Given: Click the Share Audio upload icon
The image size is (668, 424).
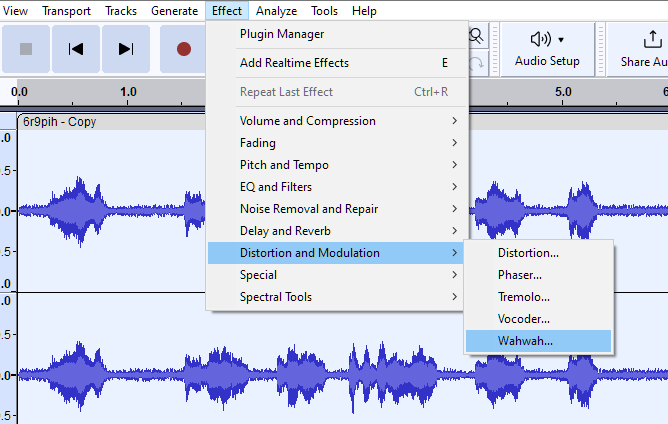Looking at the screenshot, I should [652, 40].
